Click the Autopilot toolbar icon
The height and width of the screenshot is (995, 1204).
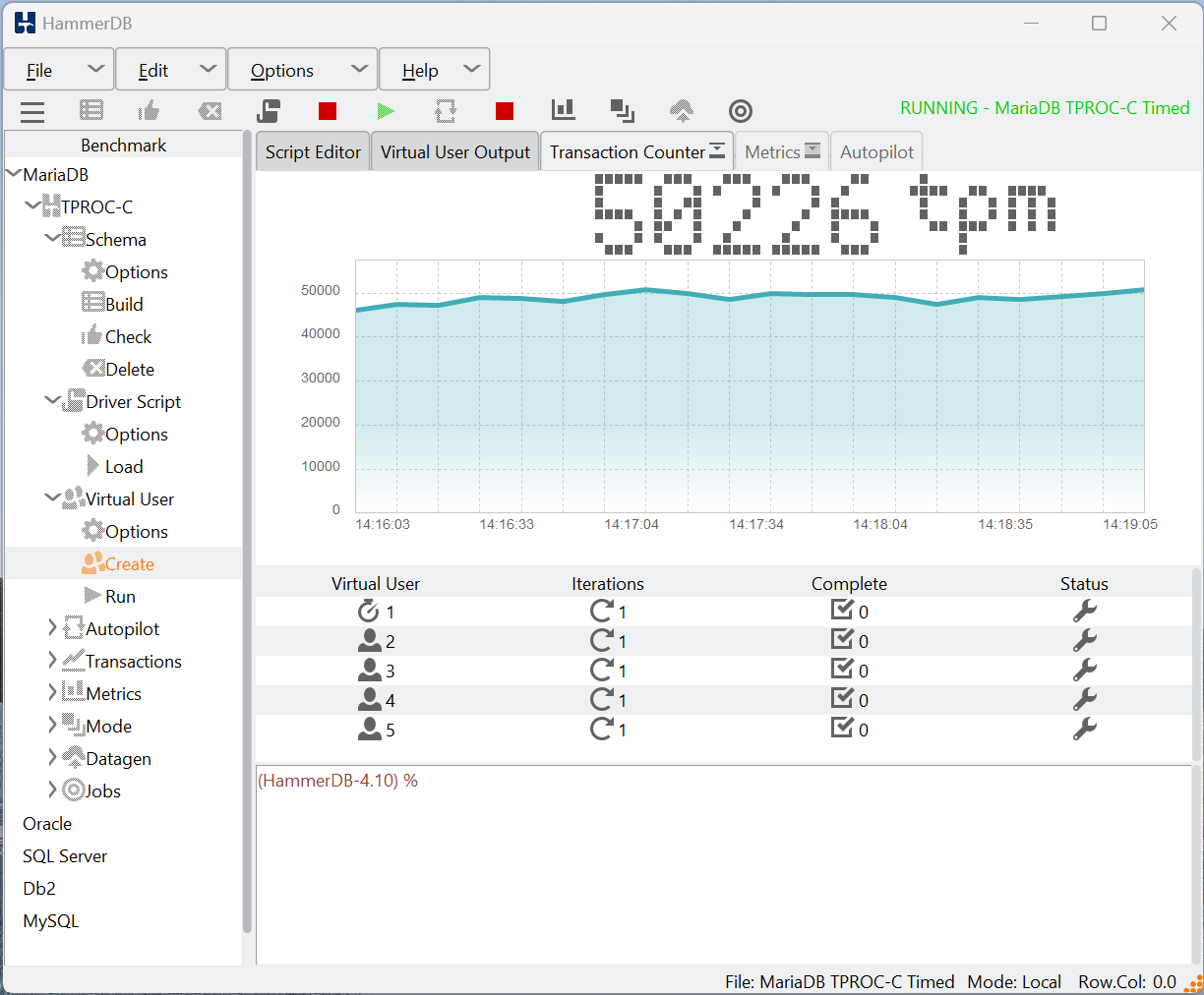tap(446, 111)
